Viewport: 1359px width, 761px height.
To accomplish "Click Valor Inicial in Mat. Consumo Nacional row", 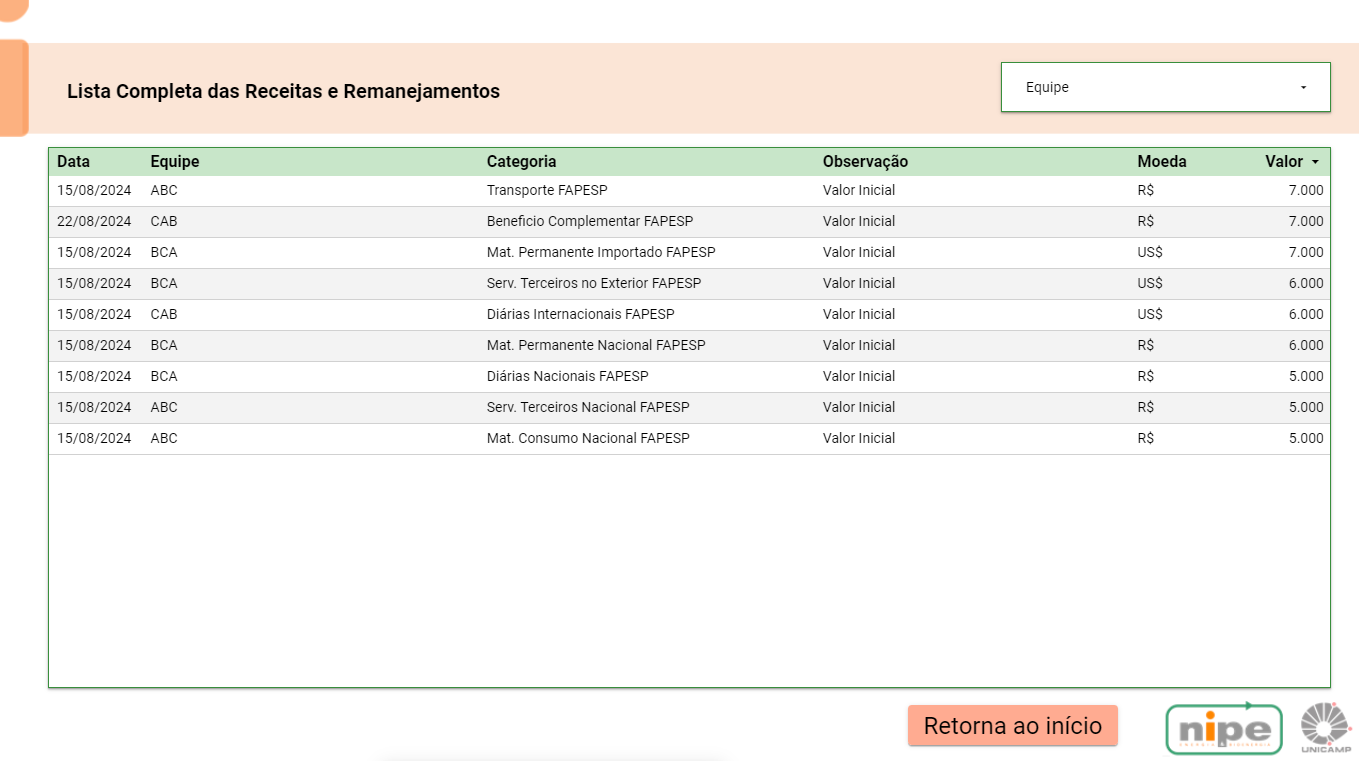I will pos(859,438).
